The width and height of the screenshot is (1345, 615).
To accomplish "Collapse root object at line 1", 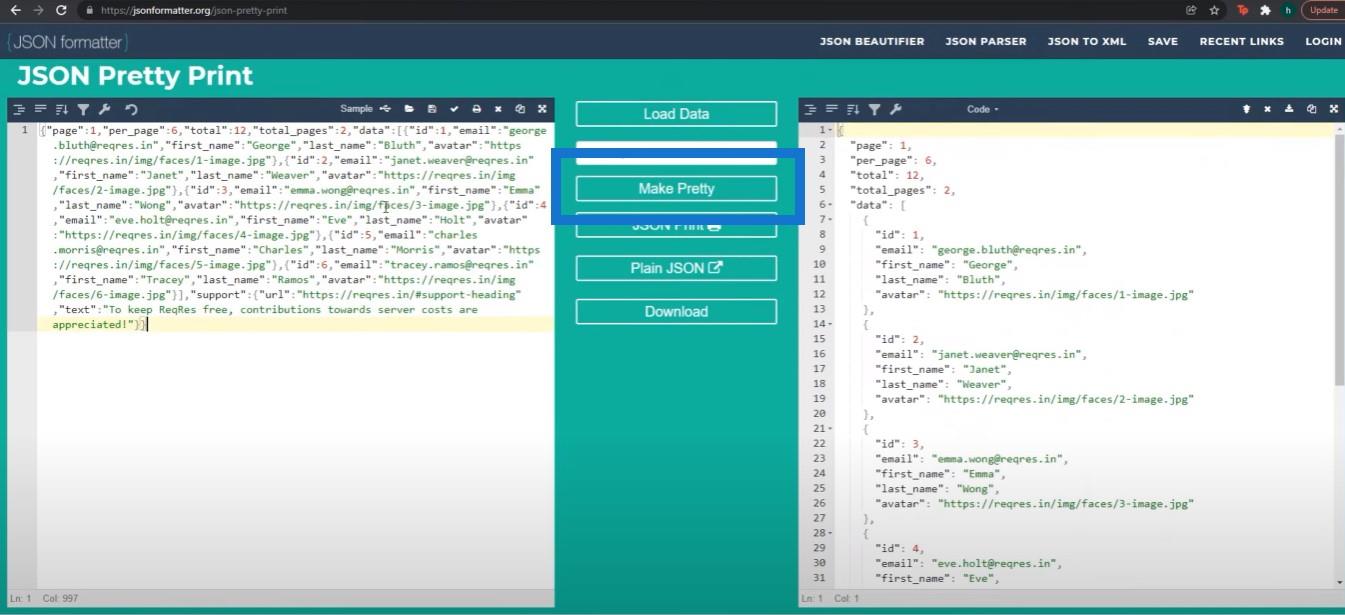I will coord(832,130).
